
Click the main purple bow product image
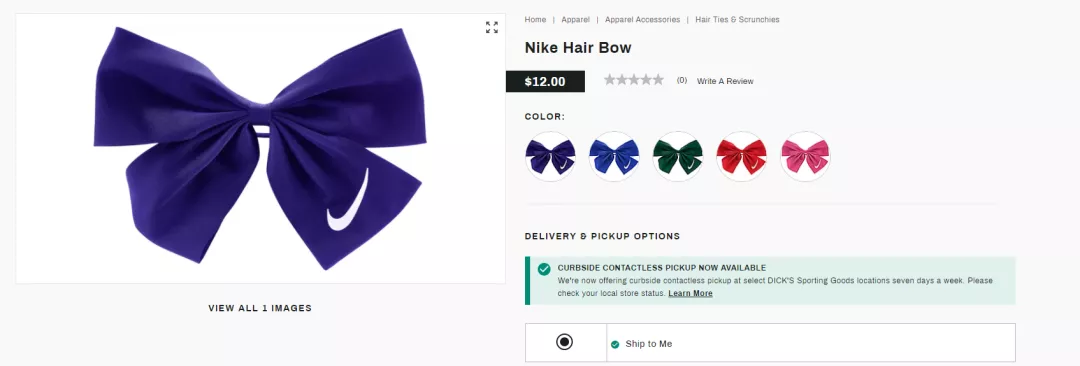pyautogui.click(x=258, y=148)
